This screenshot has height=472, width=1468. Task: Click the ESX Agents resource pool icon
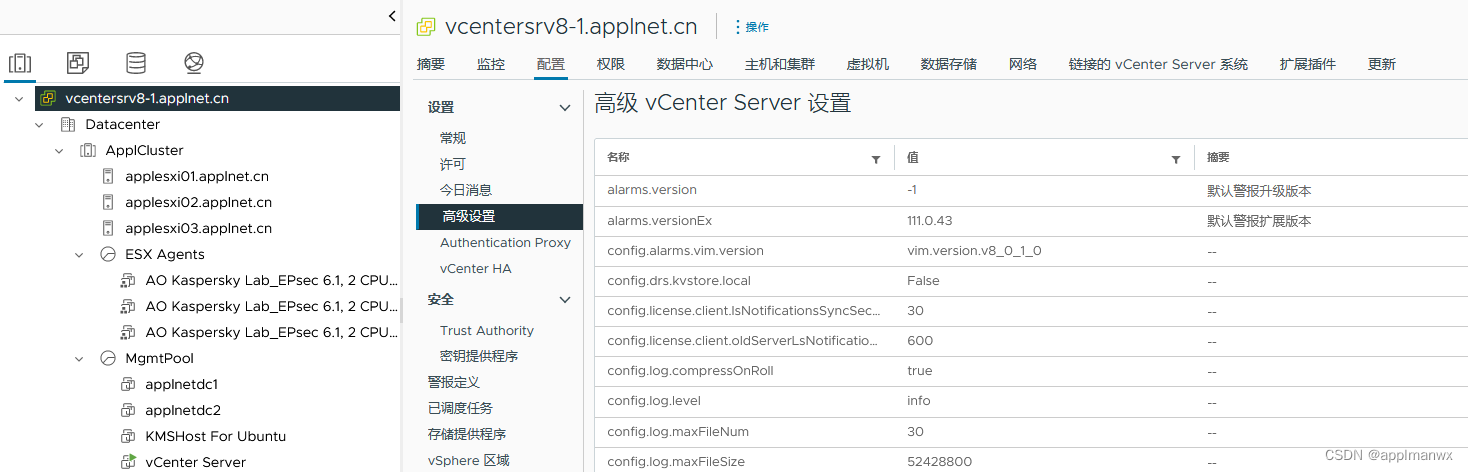point(108,255)
